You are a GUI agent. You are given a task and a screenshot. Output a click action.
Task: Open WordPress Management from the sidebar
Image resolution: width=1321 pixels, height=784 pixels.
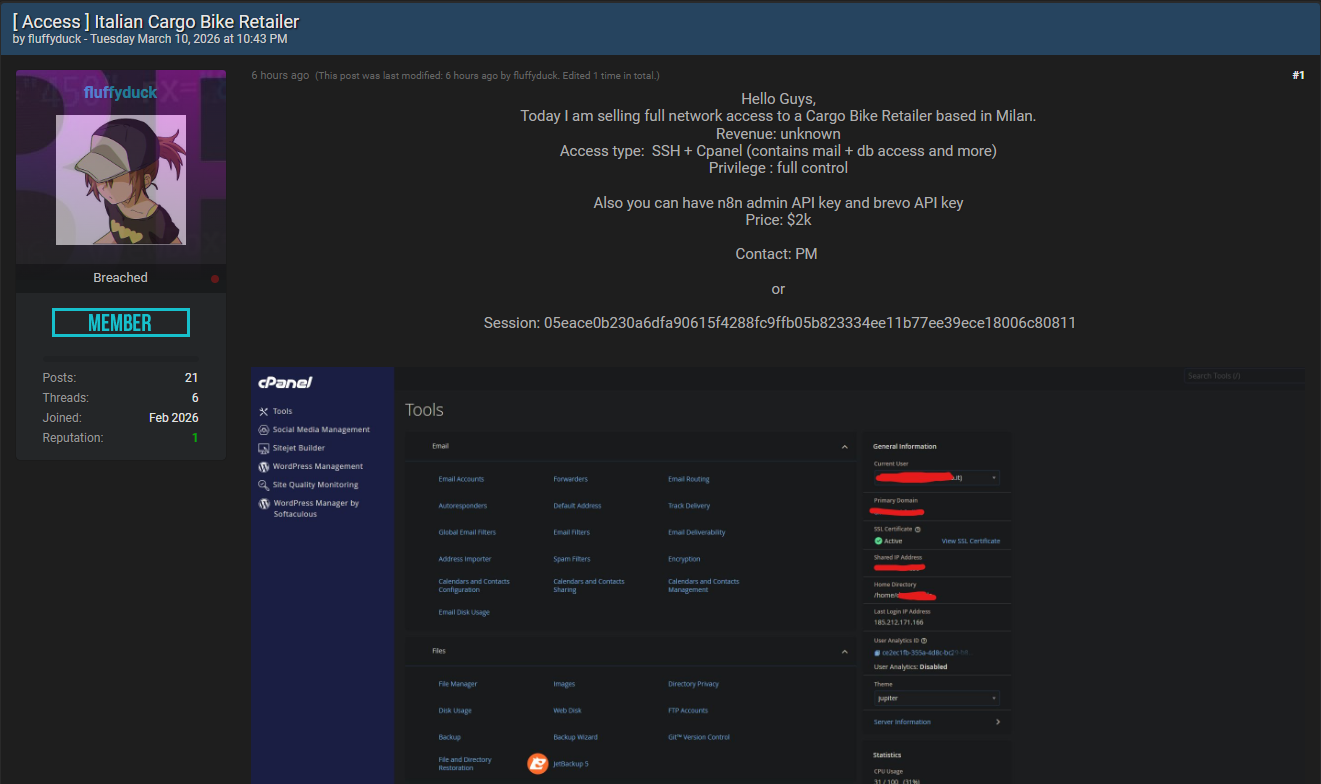click(x=263, y=467)
